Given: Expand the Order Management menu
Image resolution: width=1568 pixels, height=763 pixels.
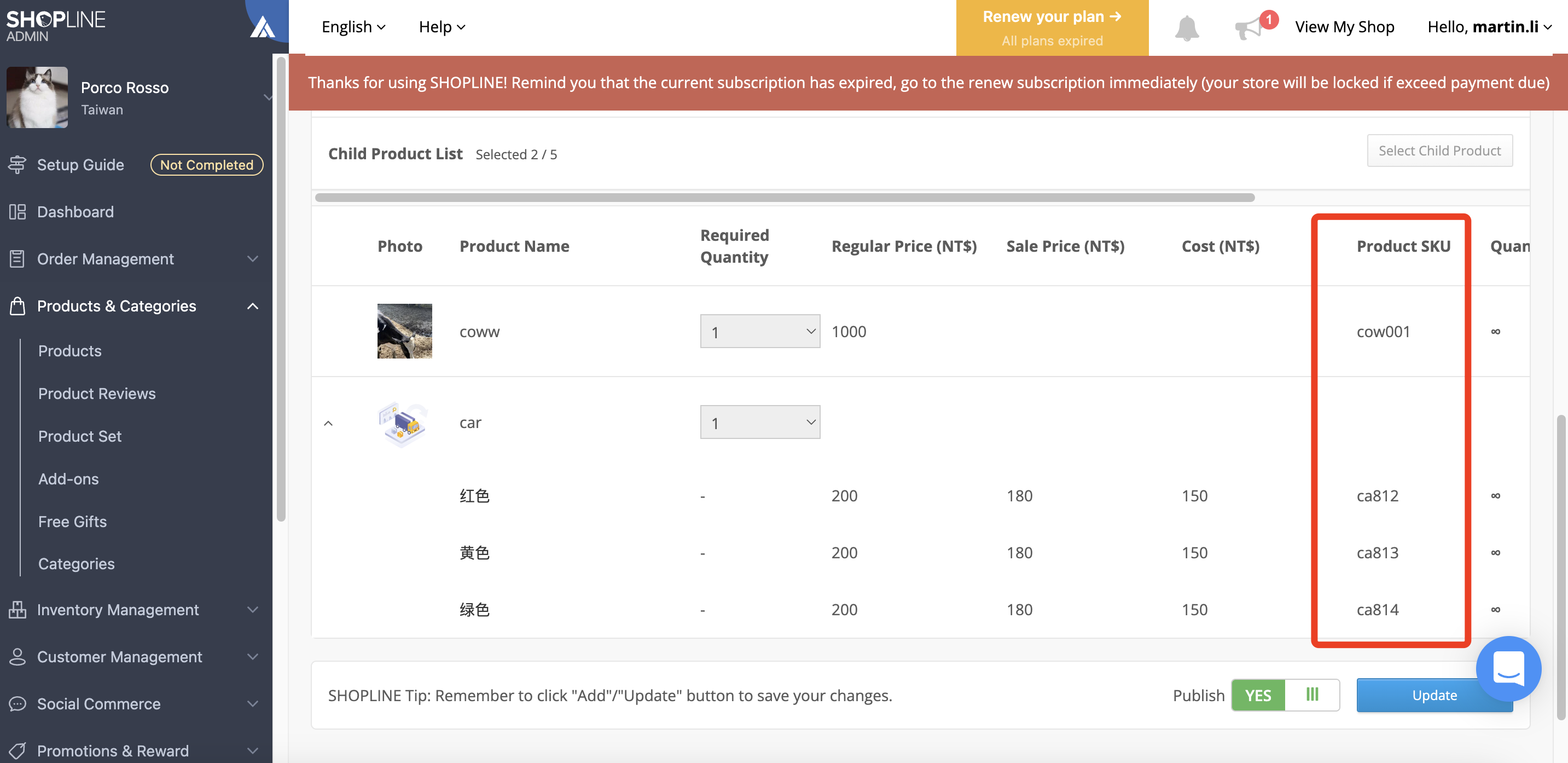Looking at the screenshot, I should tap(253, 259).
